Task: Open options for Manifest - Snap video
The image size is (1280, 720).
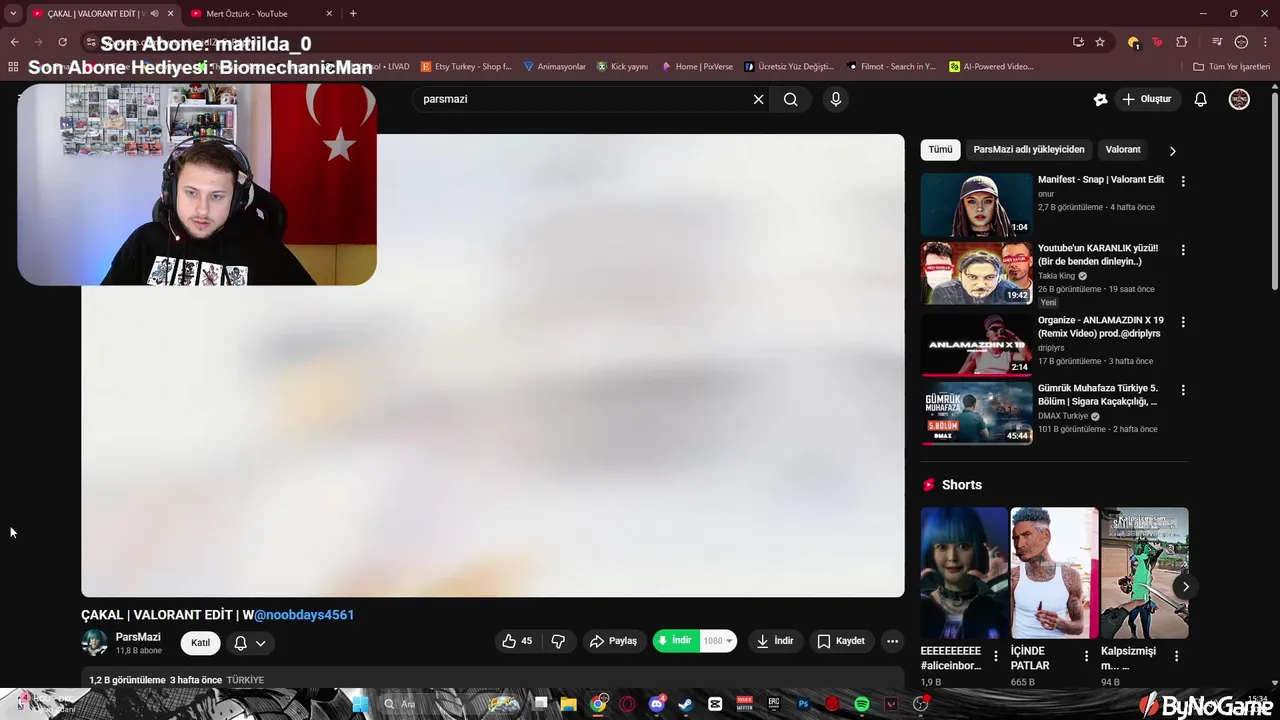Action: [x=1183, y=182]
